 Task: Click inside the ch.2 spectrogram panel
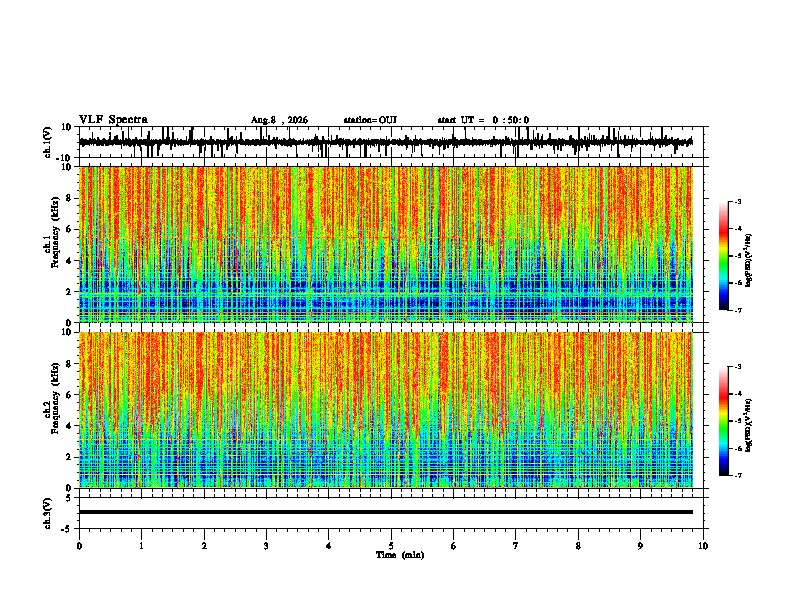point(386,410)
